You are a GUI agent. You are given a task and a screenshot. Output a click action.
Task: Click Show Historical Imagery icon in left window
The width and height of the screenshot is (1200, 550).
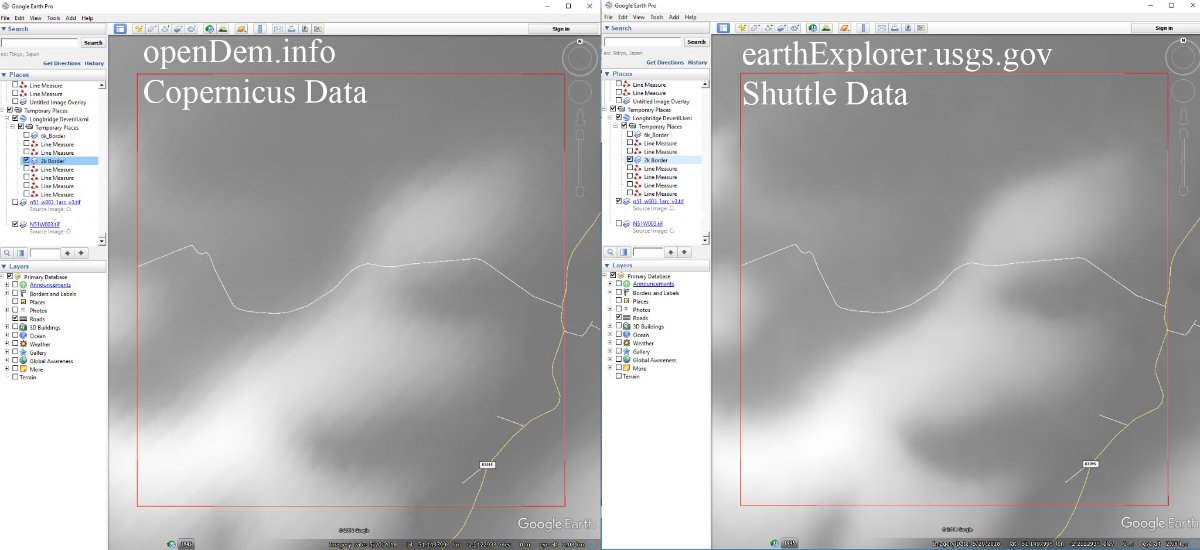click(x=212, y=29)
